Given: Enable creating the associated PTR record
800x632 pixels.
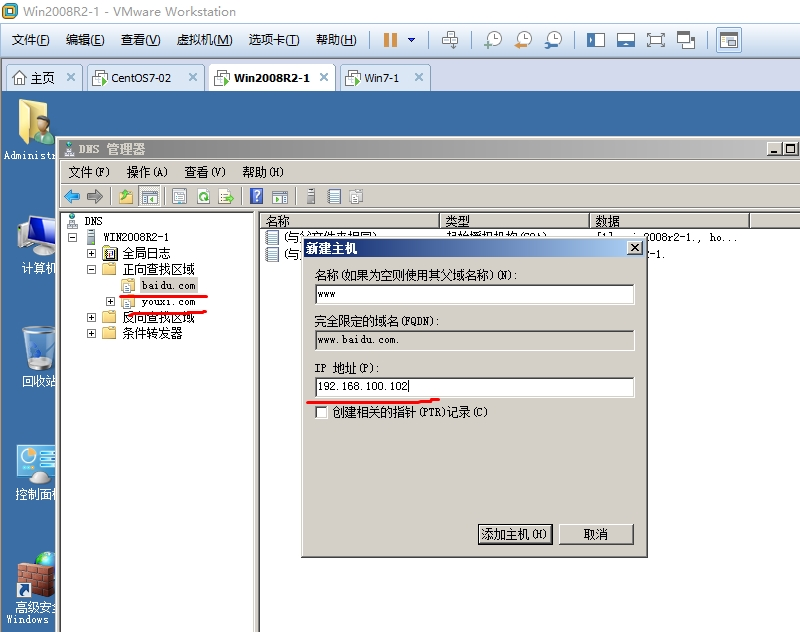Looking at the screenshot, I should 320,412.
